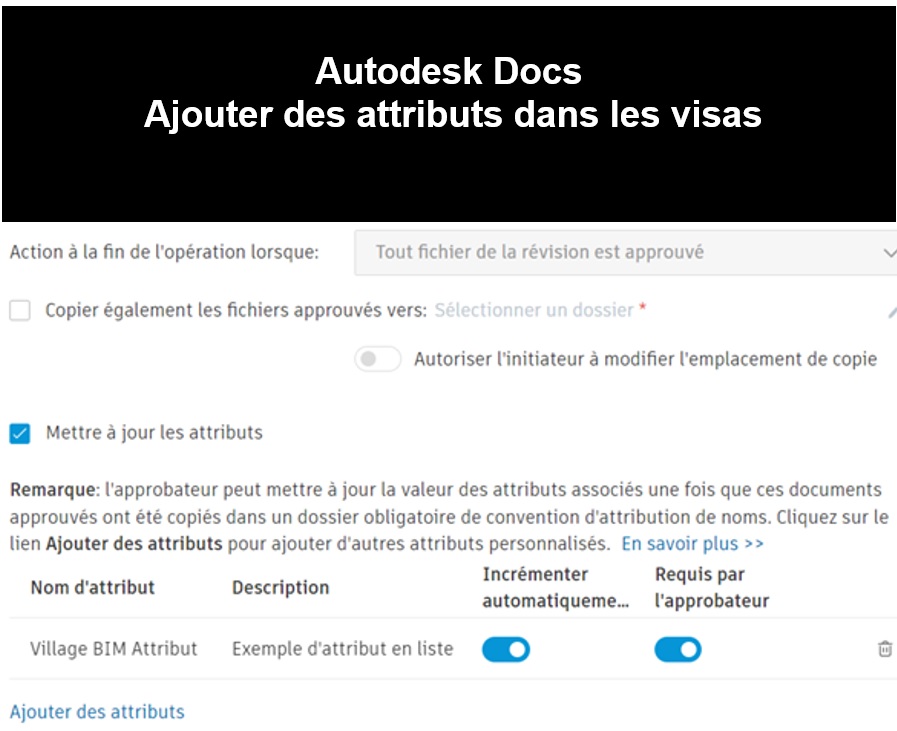The height and width of the screenshot is (731, 897).
Task: Select the 'Incrémenter automatiquement' column header
Action: (556, 587)
